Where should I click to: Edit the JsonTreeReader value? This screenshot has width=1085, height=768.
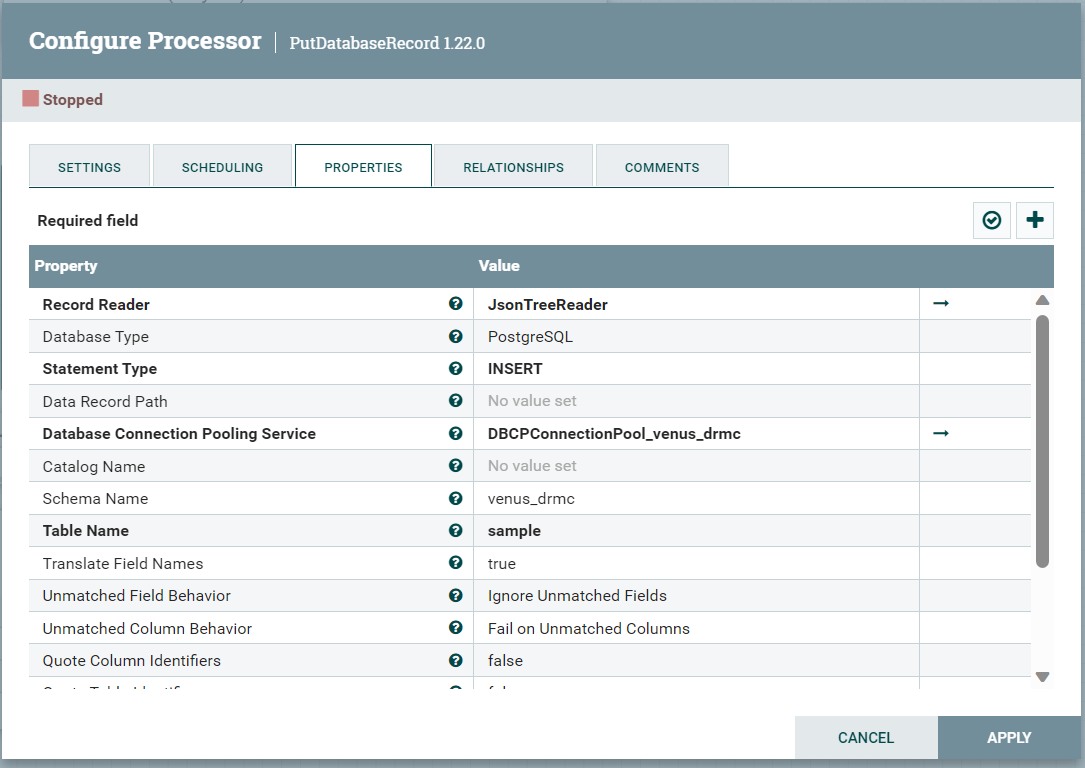pos(696,304)
